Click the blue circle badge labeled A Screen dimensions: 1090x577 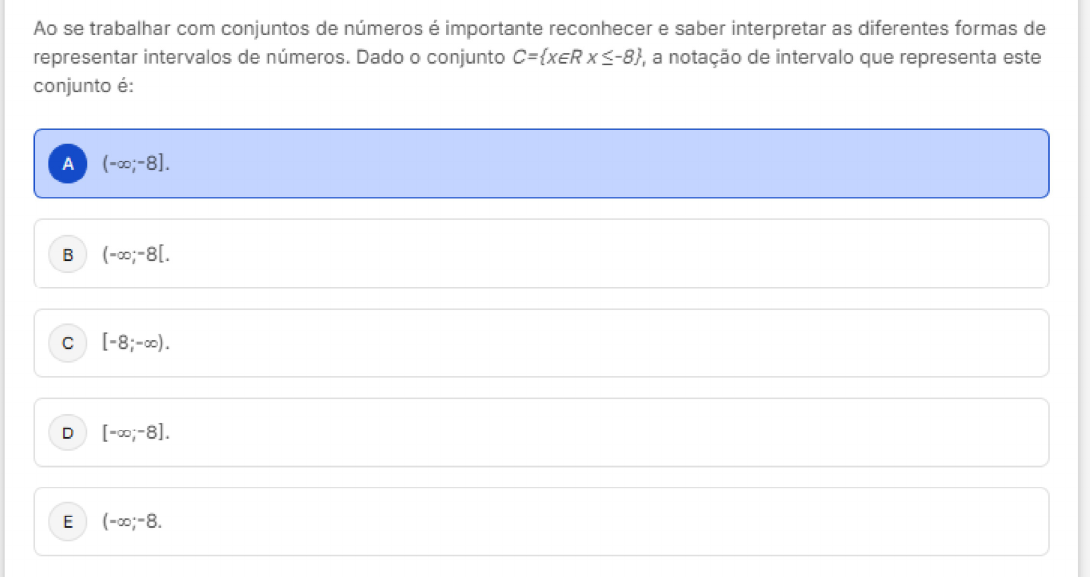[x=67, y=164]
